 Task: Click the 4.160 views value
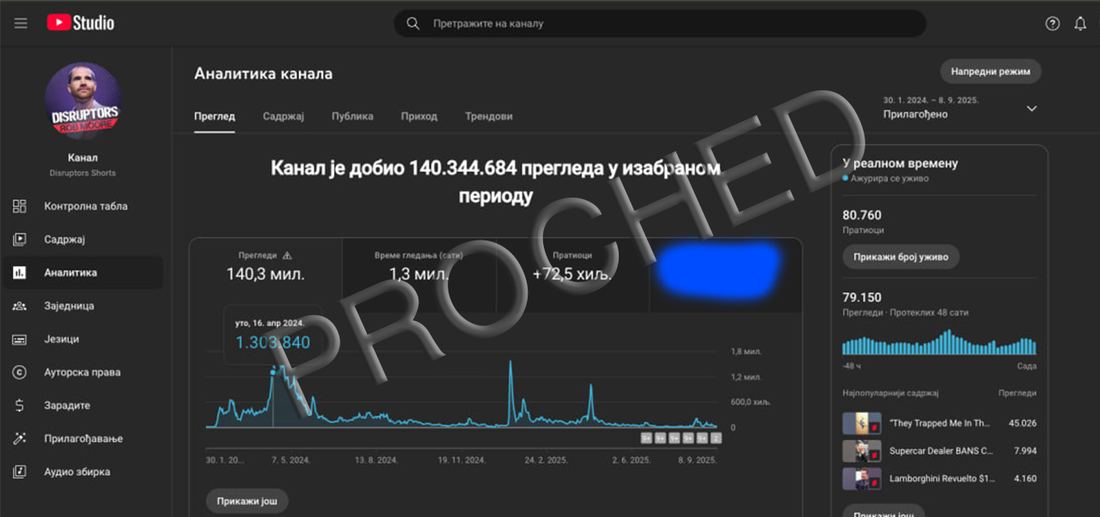(x=1025, y=478)
